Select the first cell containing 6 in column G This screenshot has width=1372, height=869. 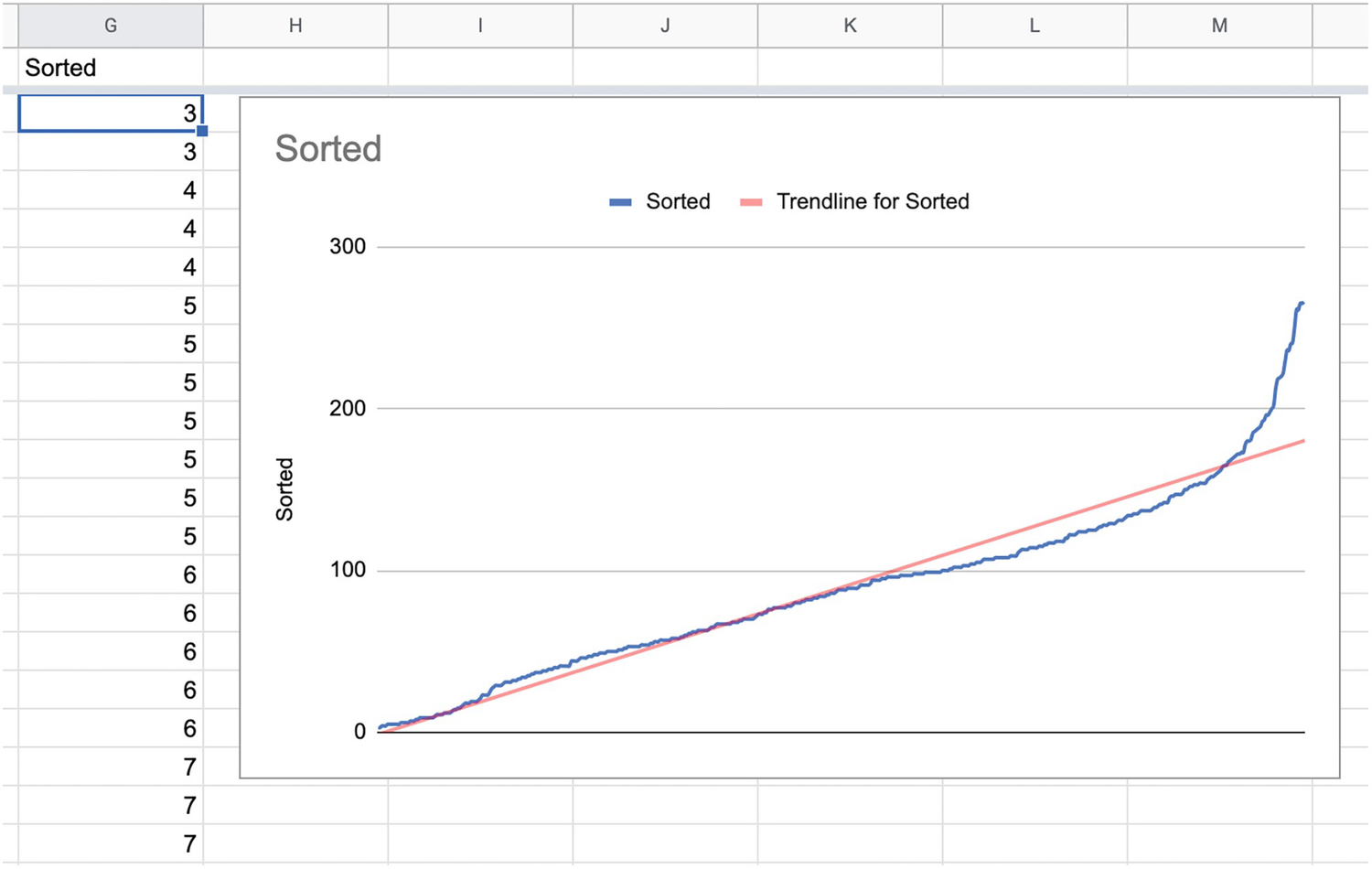[111, 574]
